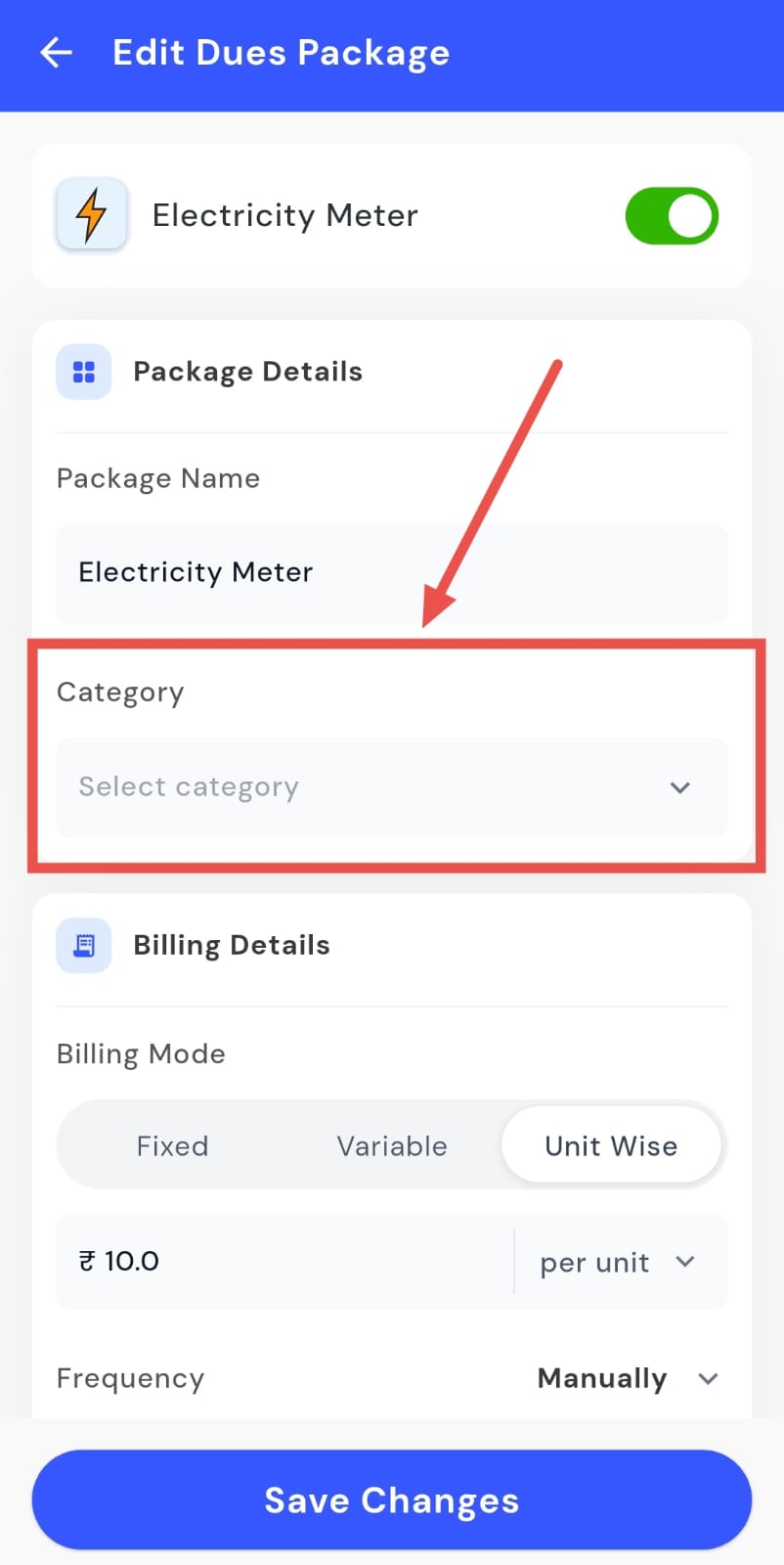The width and height of the screenshot is (784, 1565).
Task: Tap the Package Details section heading
Action: click(x=247, y=372)
